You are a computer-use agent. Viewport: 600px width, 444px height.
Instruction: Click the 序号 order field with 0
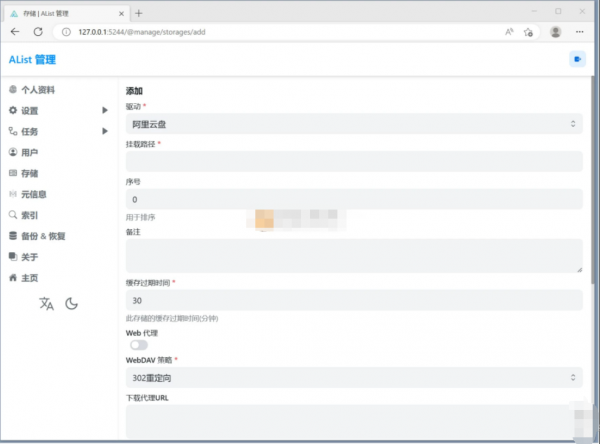pos(354,199)
